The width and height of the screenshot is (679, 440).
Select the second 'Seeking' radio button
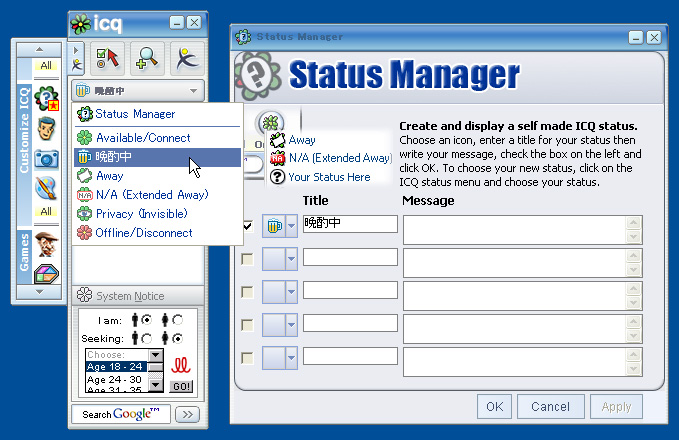tap(178, 338)
